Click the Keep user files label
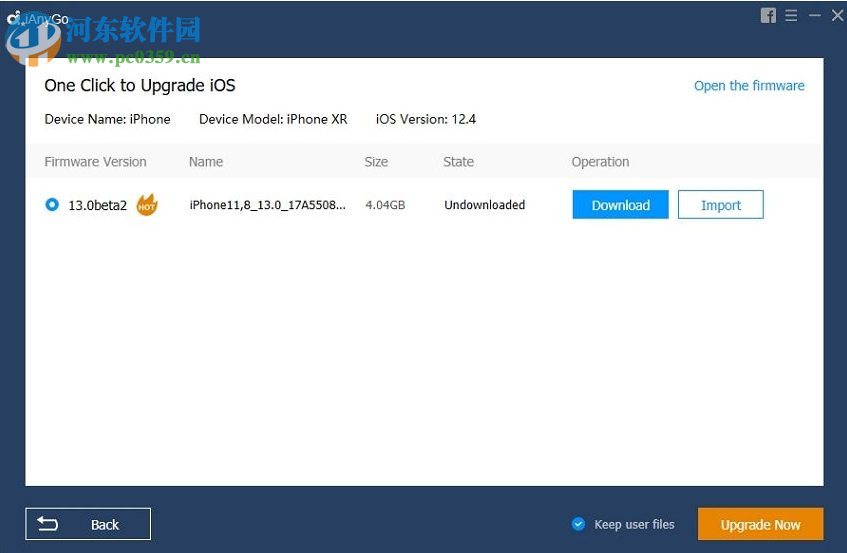The image size is (847, 553). coord(634,524)
